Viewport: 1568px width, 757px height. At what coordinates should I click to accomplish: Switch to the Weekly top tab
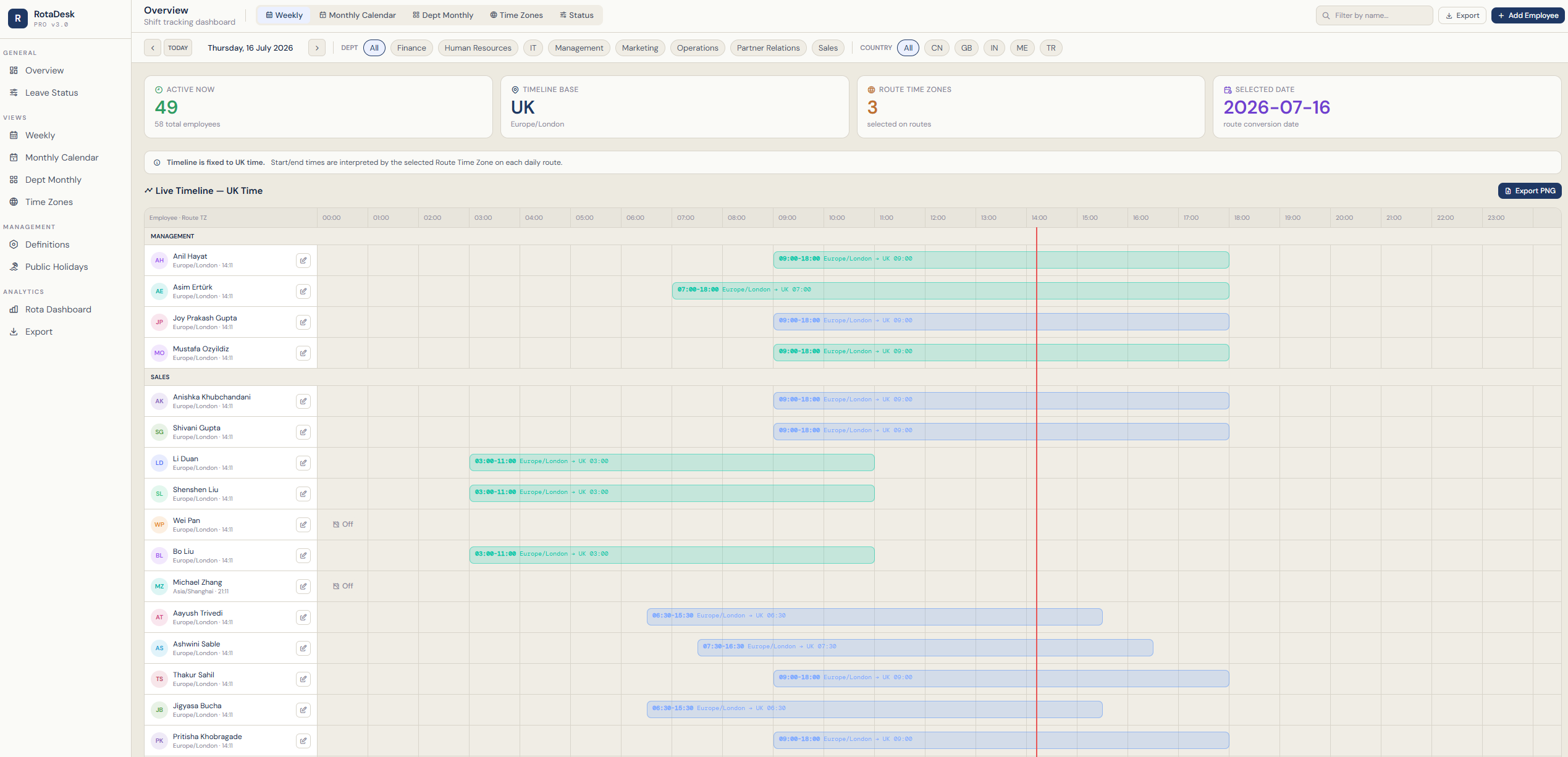pyautogui.click(x=284, y=15)
